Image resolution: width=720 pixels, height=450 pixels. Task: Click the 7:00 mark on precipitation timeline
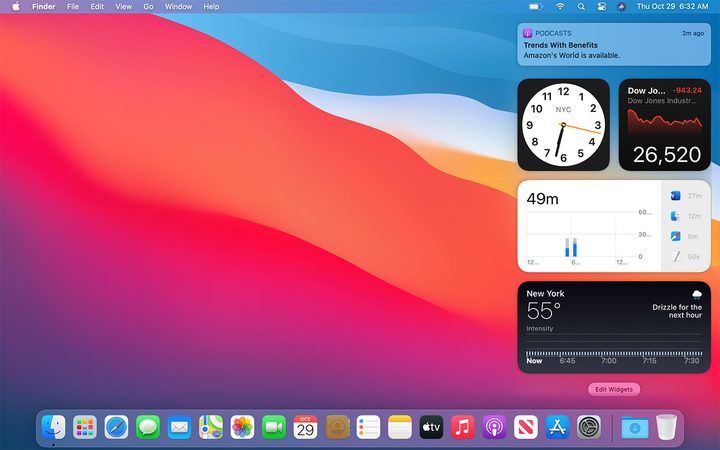[608, 361]
